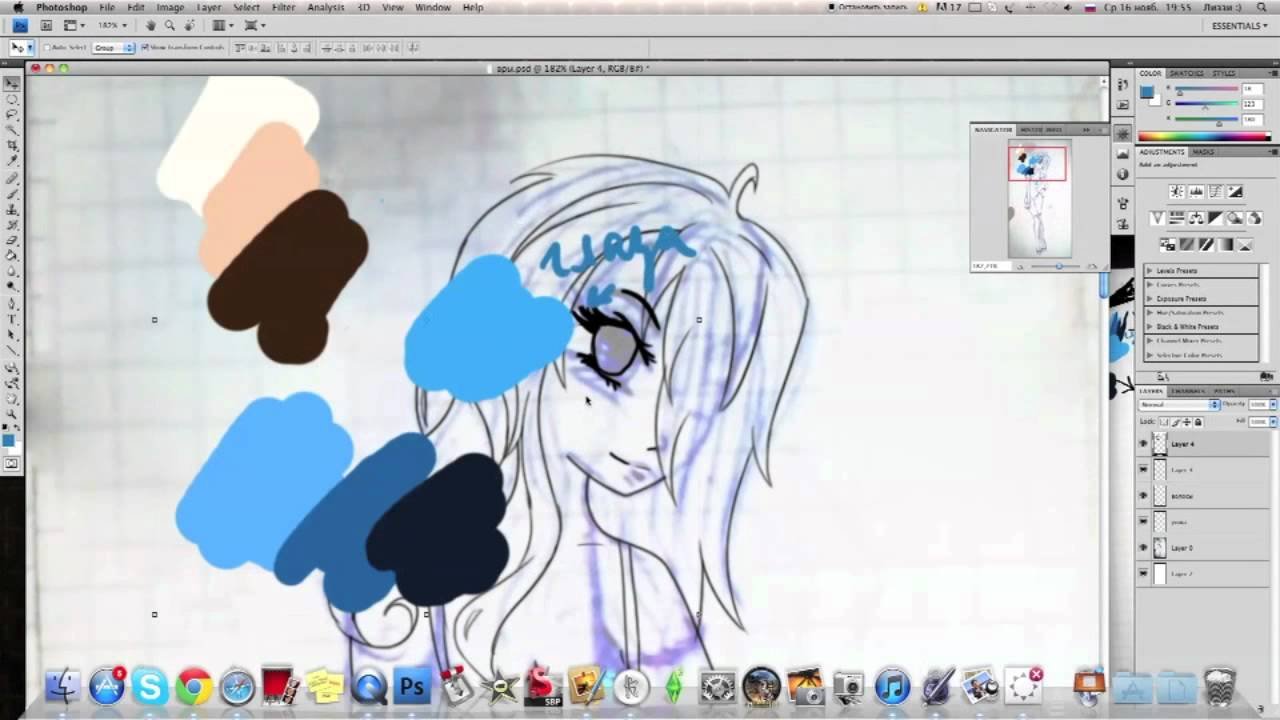Image resolution: width=1280 pixels, height=720 pixels.
Task: Click the Zoom tool magnifier in the application bar
Action: [x=169, y=25]
